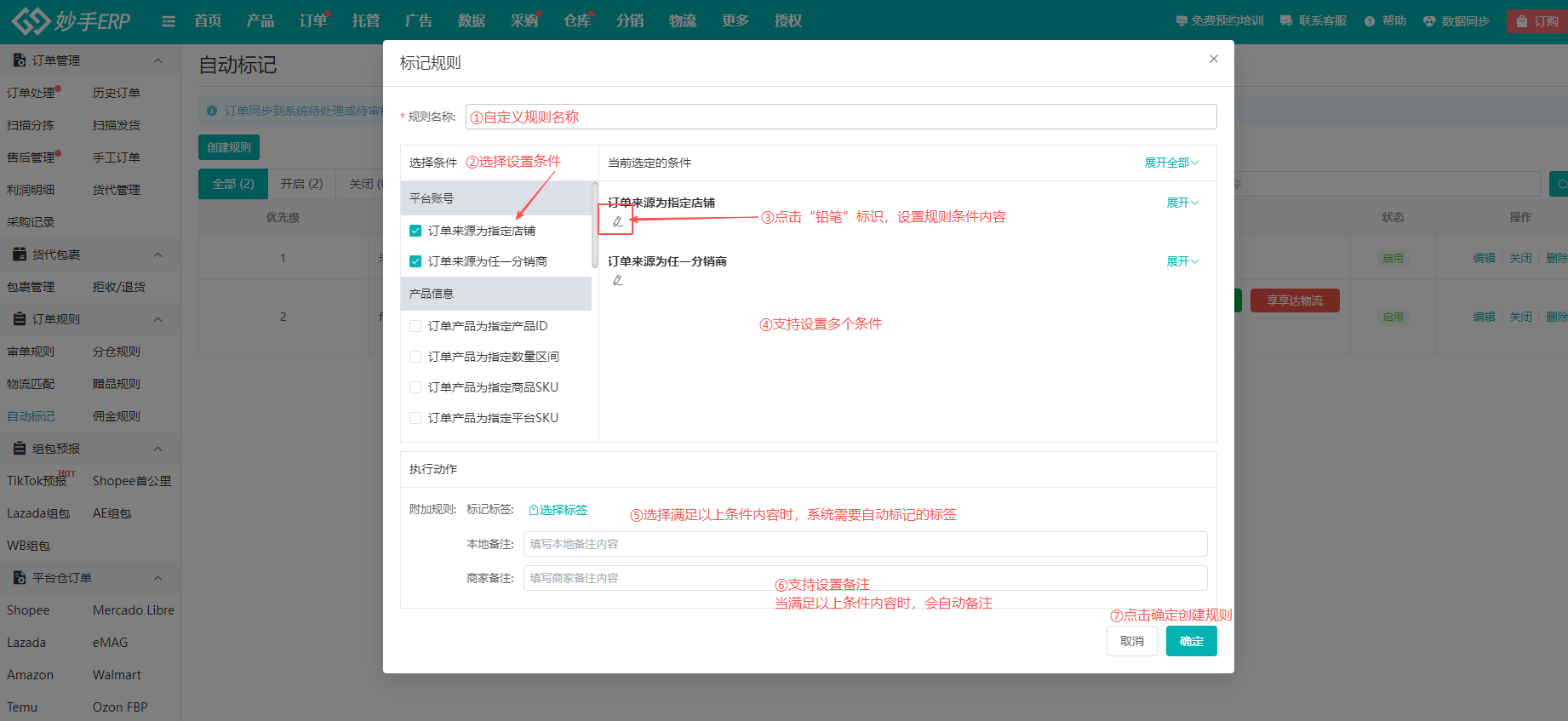
Task: Click 选择标签 tag icon link
Action: click(558, 510)
